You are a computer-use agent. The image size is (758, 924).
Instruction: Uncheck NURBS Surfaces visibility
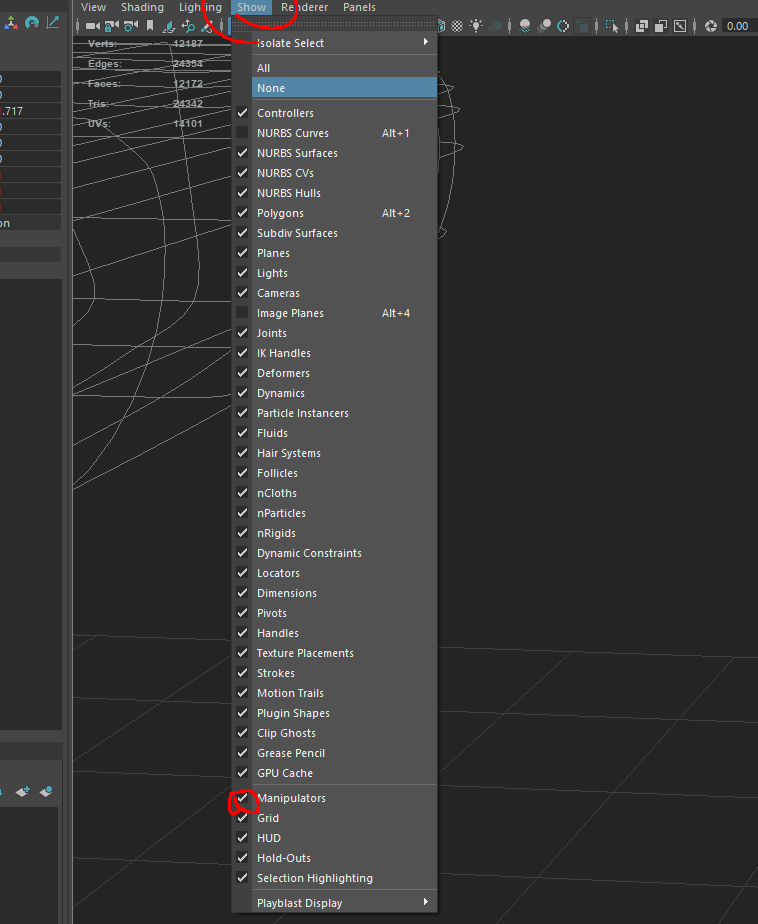coord(242,153)
